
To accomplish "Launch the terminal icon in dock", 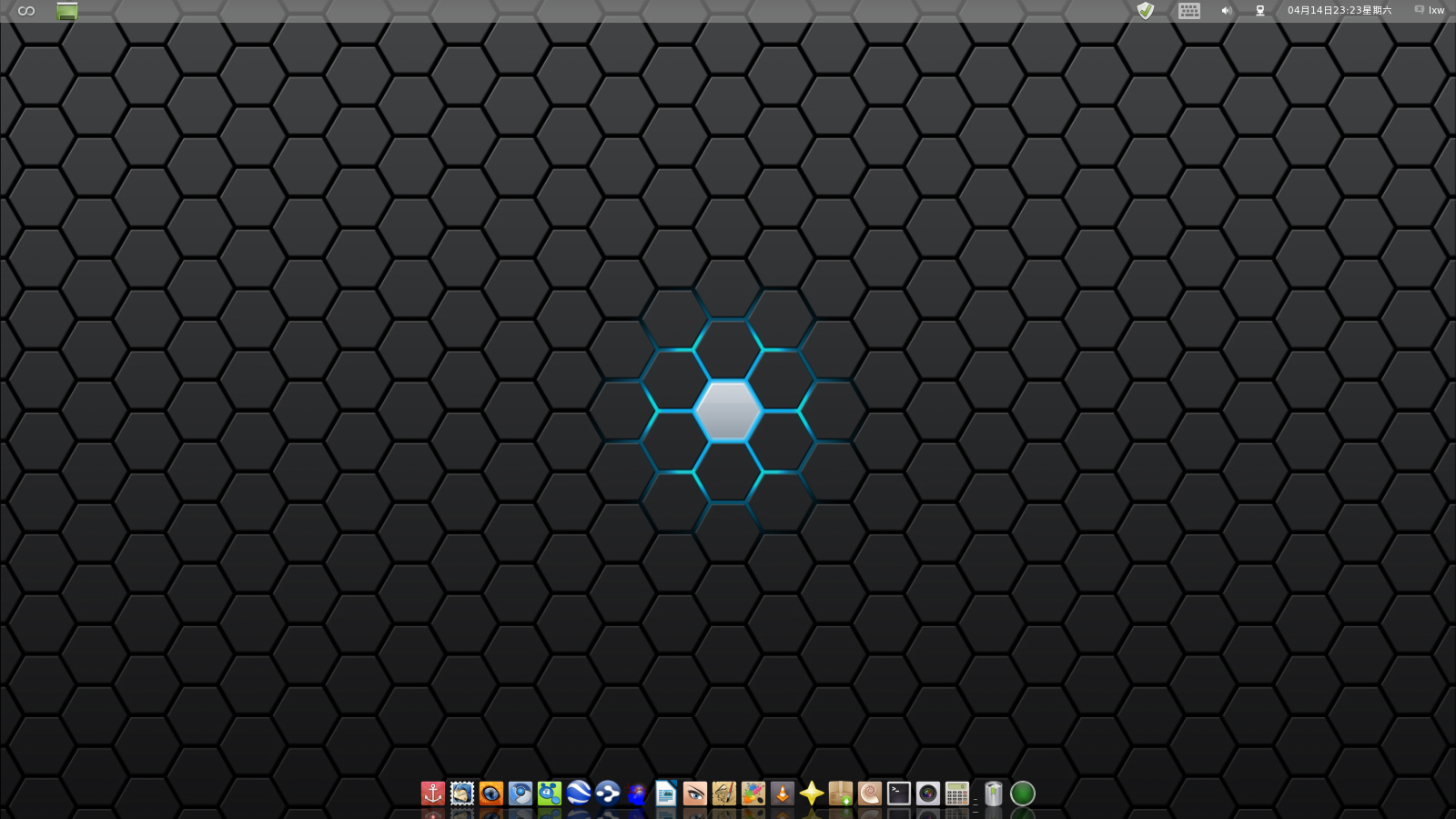I will coord(899,794).
